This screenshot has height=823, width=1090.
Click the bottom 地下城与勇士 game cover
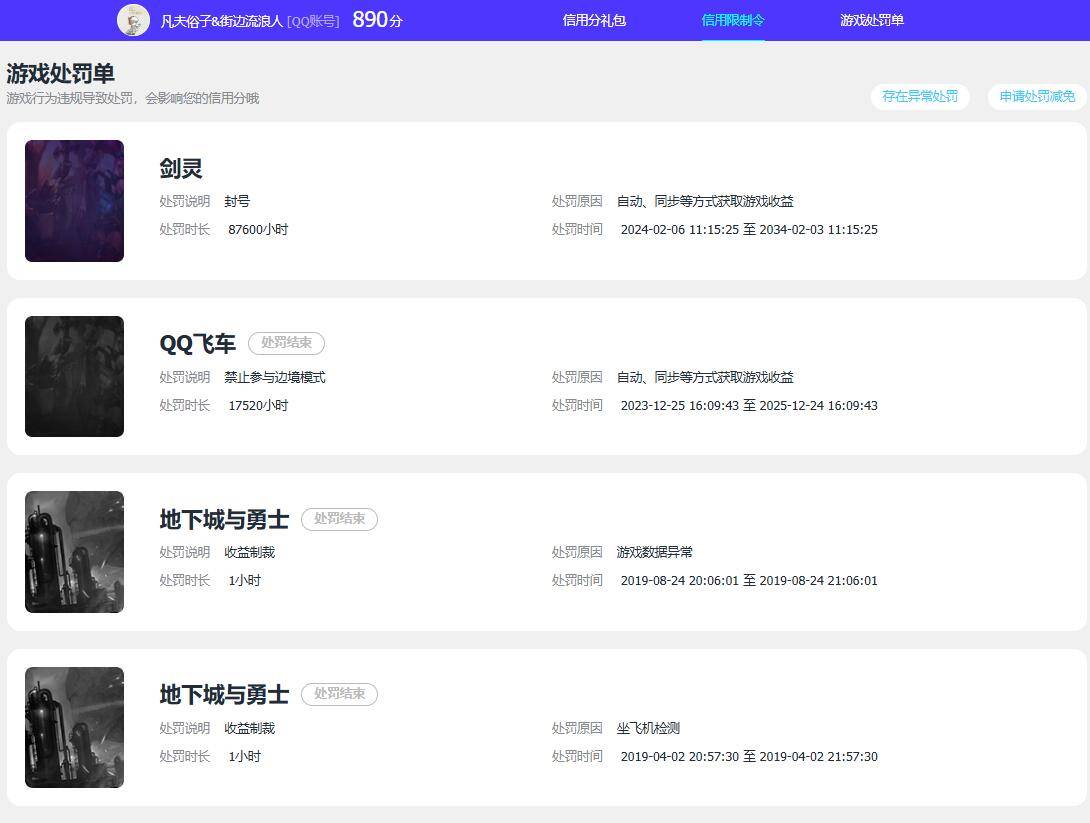(74, 727)
